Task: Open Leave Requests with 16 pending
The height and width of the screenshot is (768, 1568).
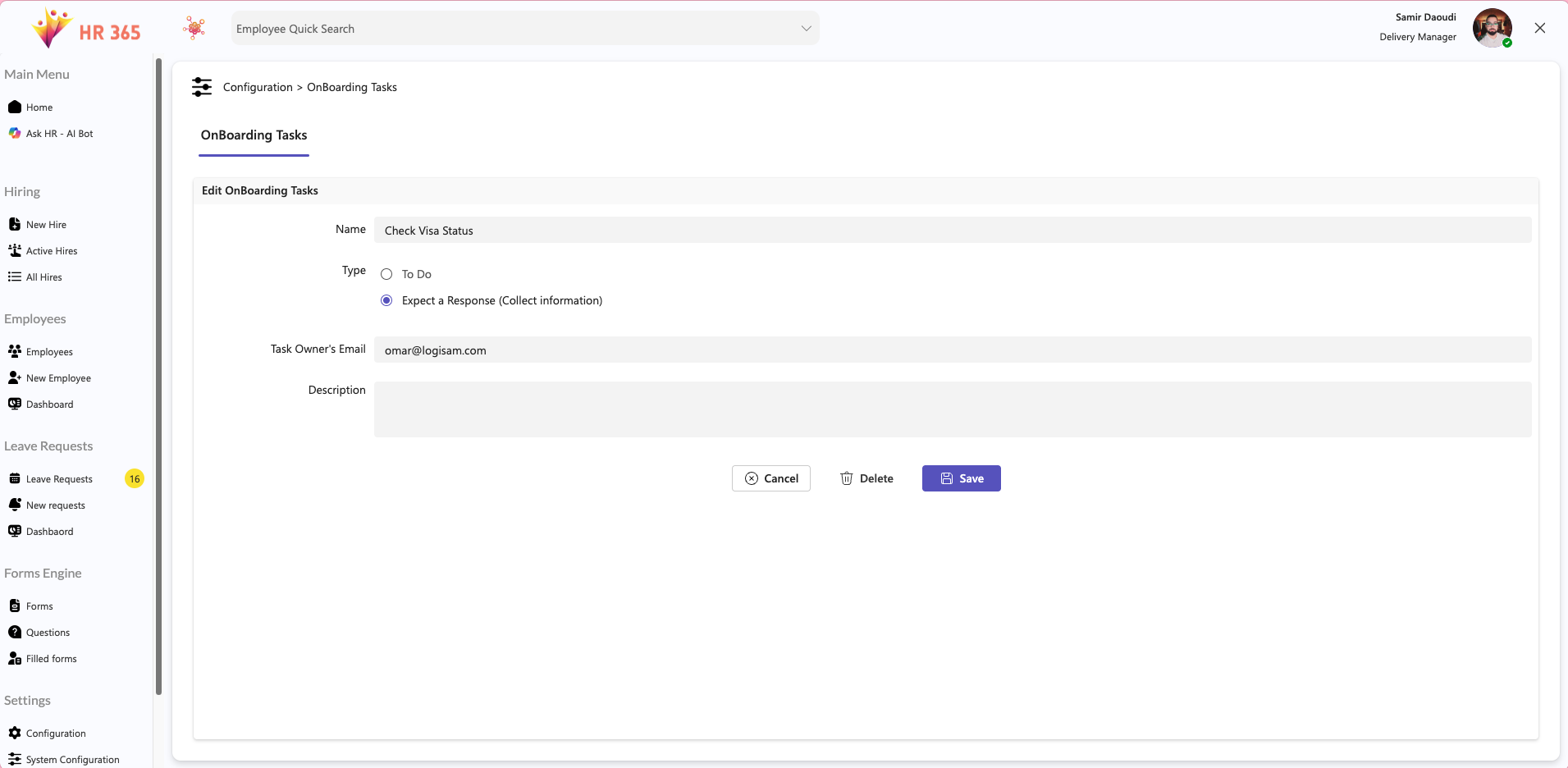Action: [59, 478]
